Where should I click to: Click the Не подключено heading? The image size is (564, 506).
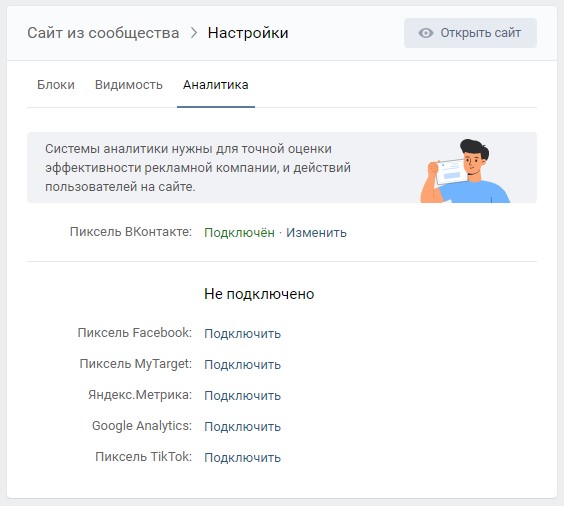coord(259,294)
